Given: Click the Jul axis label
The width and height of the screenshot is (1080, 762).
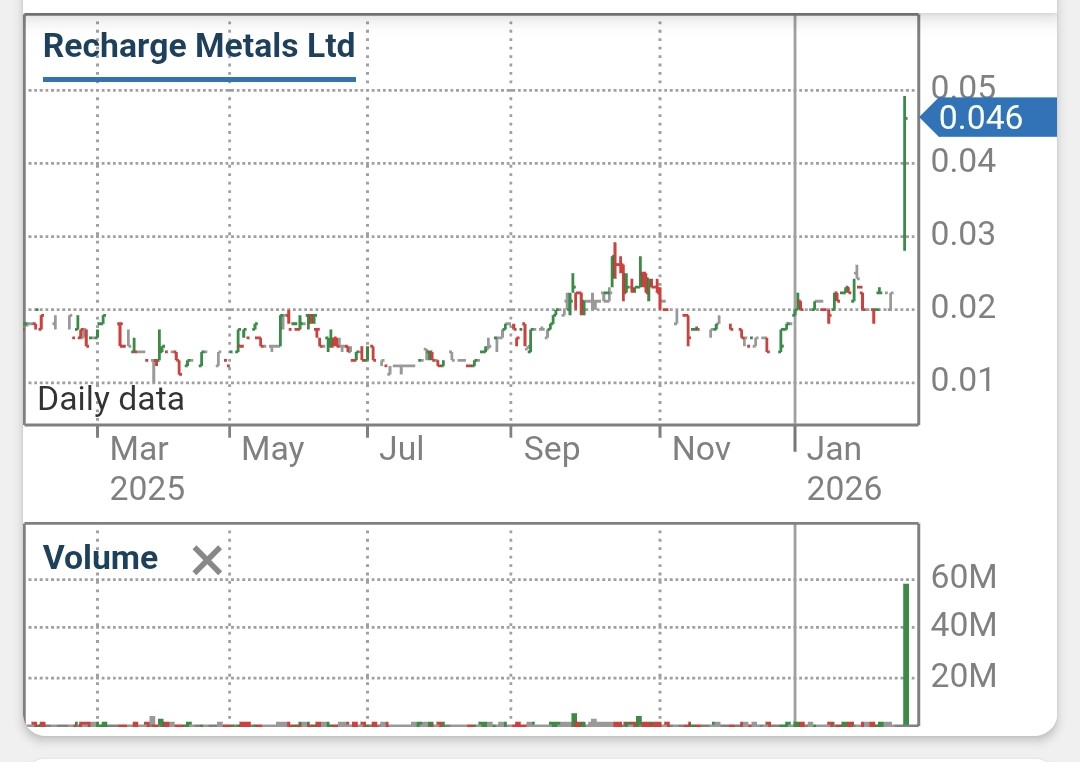Looking at the screenshot, I should 401,449.
